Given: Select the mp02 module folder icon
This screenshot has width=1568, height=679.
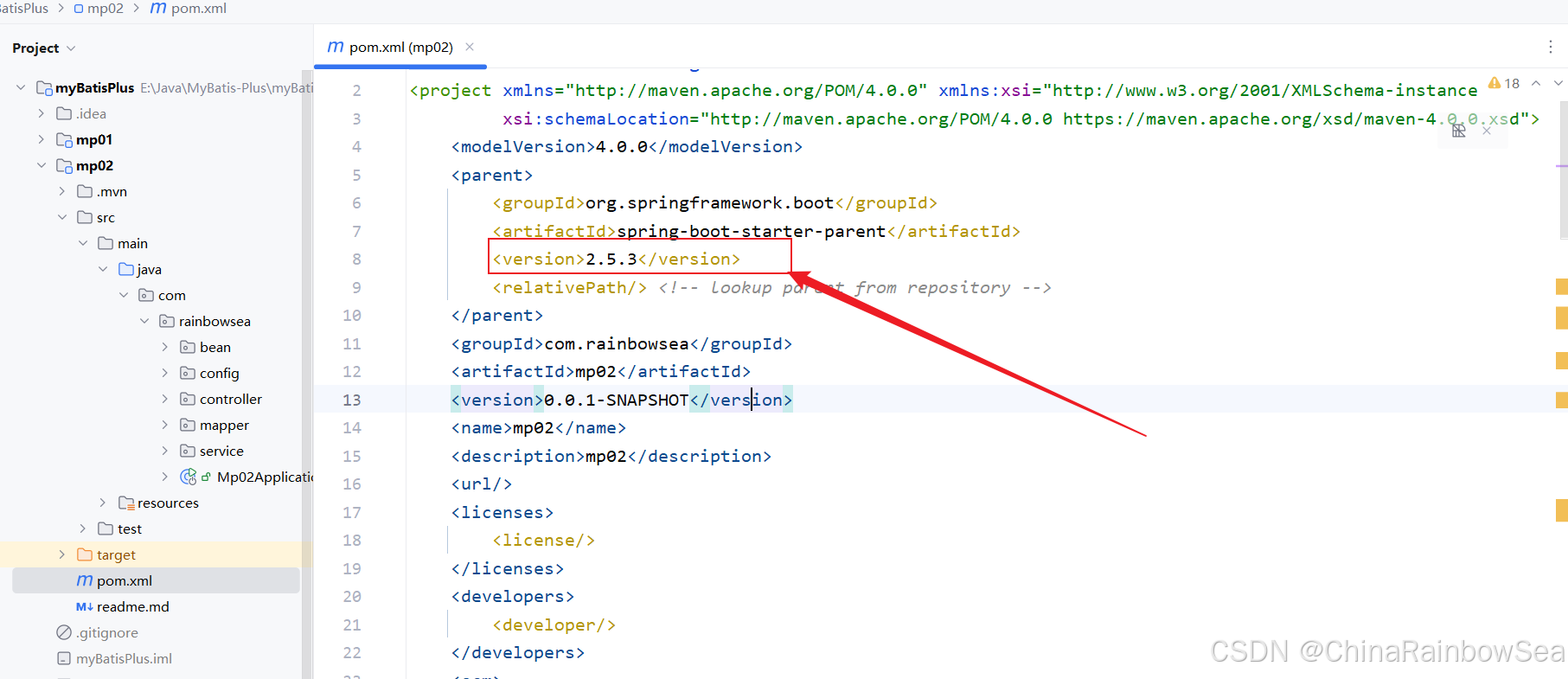Looking at the screenshot, I should point(64,165).
